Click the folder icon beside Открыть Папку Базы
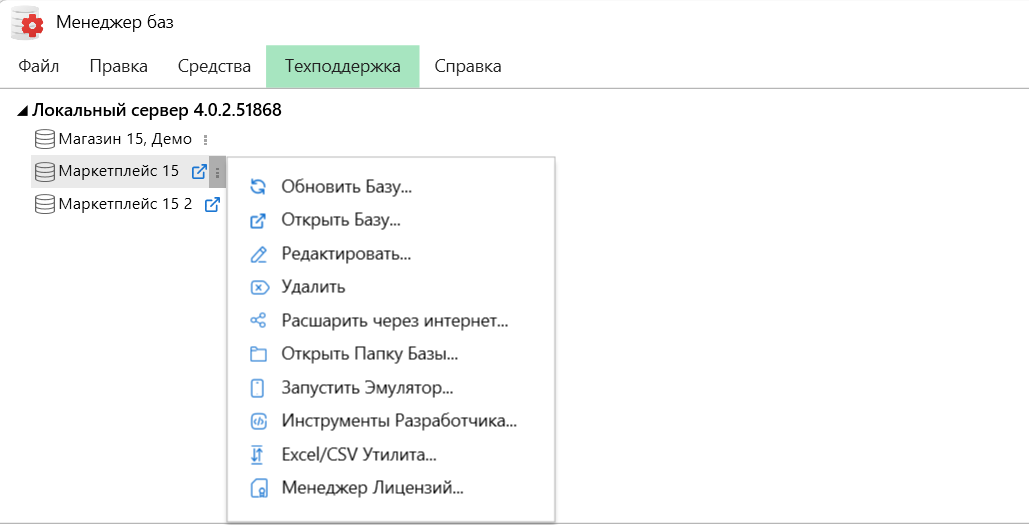1029x525 pixels. coord(259,354)
